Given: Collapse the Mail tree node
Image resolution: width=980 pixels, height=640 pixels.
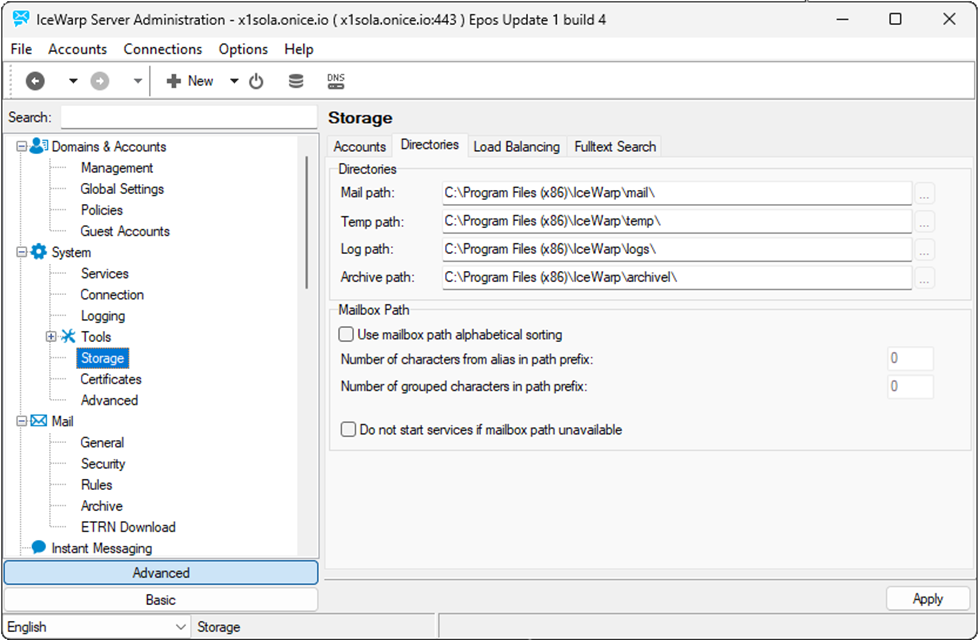Looking at the screenshot, I should click(21, 421).
